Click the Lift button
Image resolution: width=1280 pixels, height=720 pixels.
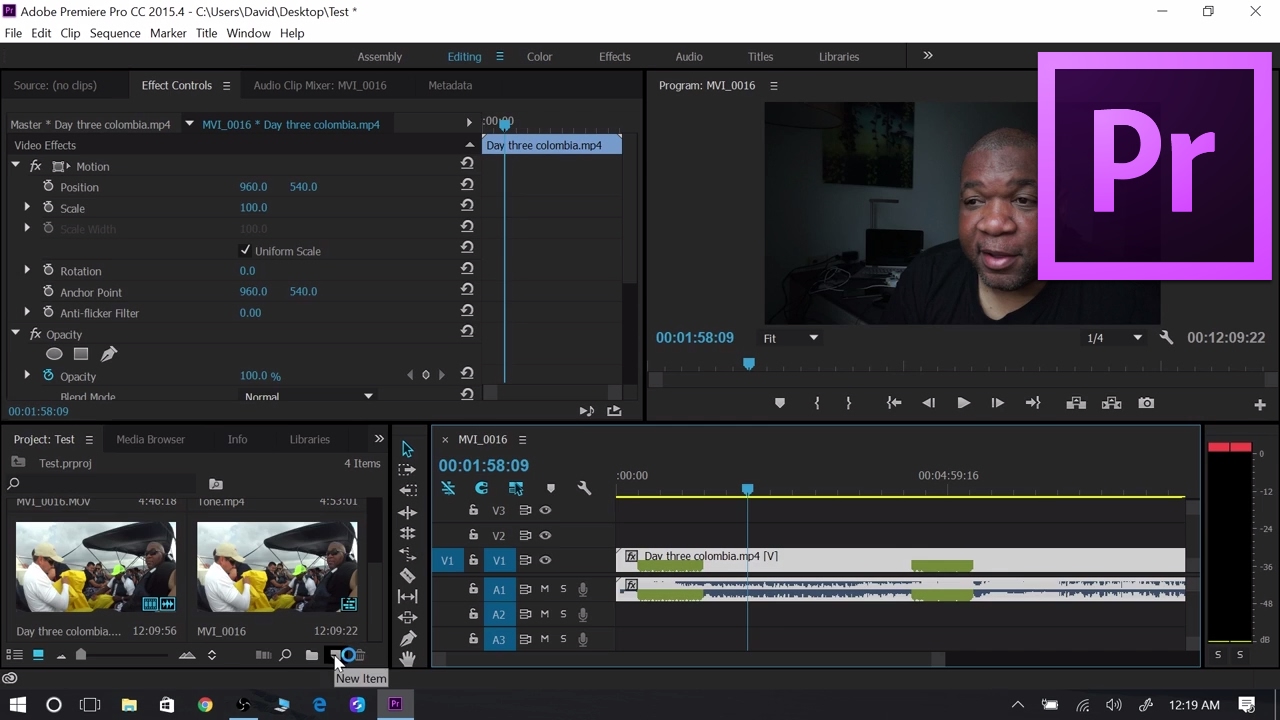(x=1076, y=403)
